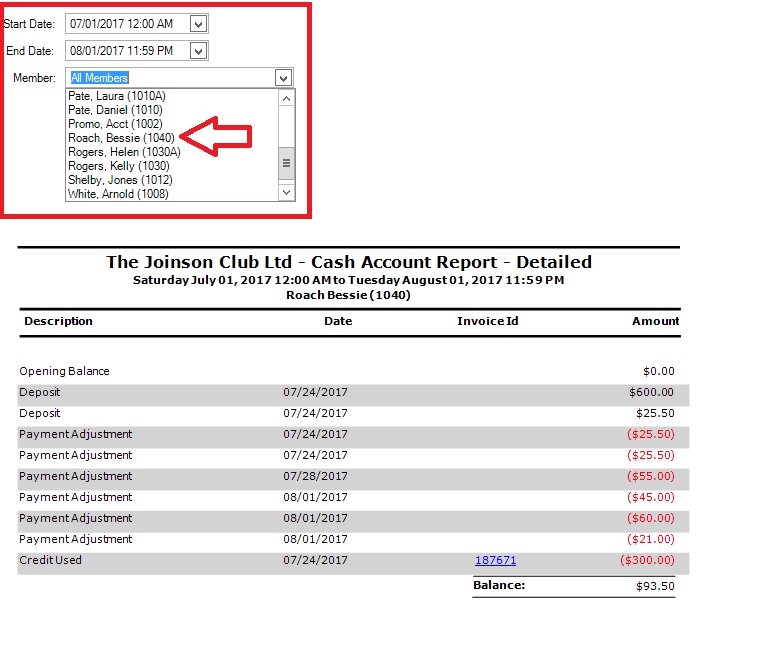Select Shelby, Jones (1012) from list
778x648 pixels.
tap(120, 180)
